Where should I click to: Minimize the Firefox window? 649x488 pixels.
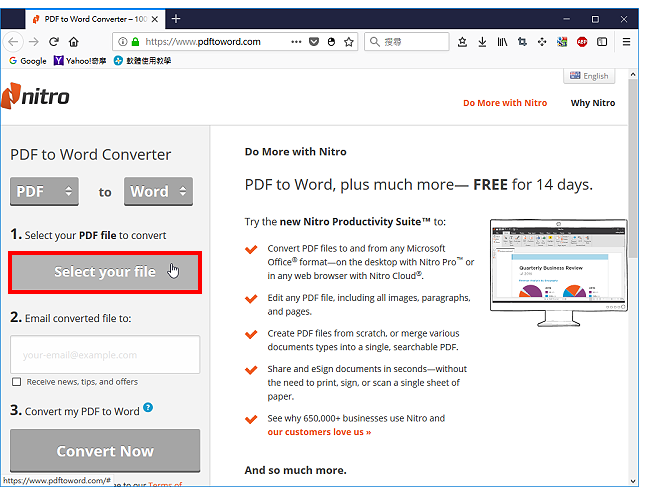(x=567, y=19)
